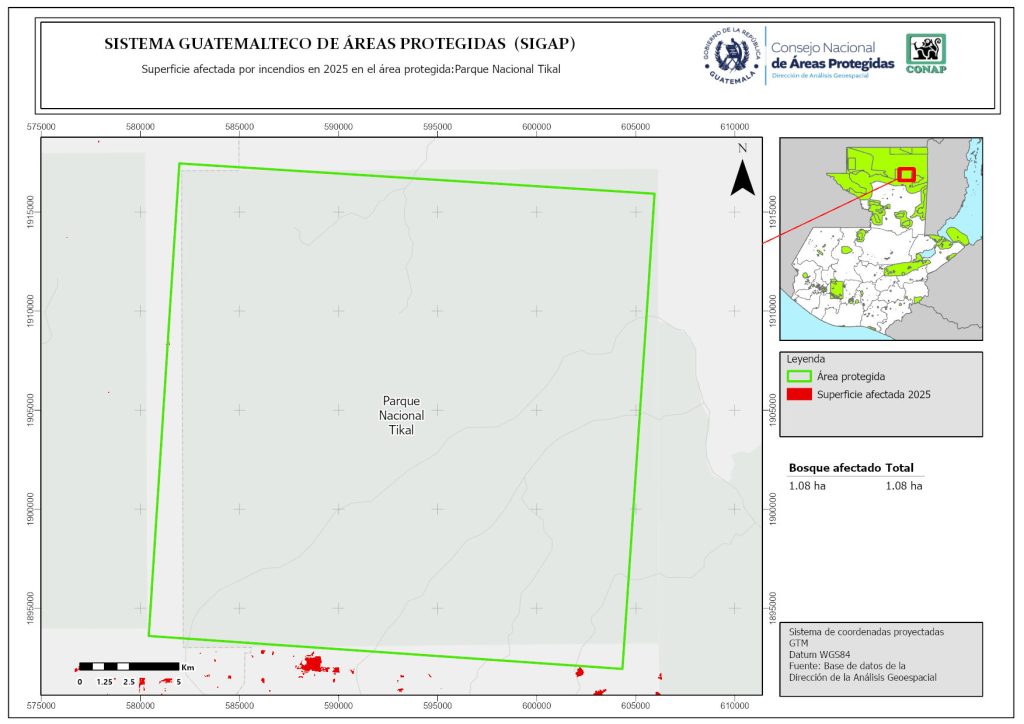The height and width of the screenshot is (724, 1024).
Task: Click the Km label on the scale bar
Action: pos(187,666)
